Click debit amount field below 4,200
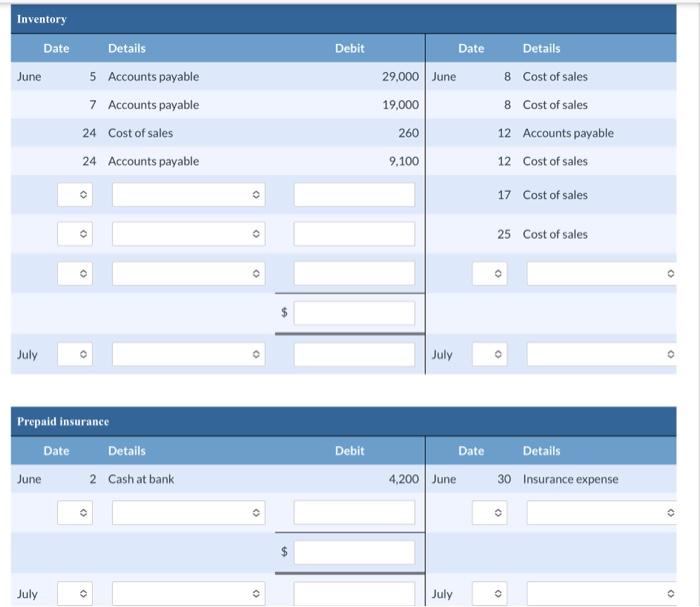This screenshot has width=700, height=607. click(354, 512)
